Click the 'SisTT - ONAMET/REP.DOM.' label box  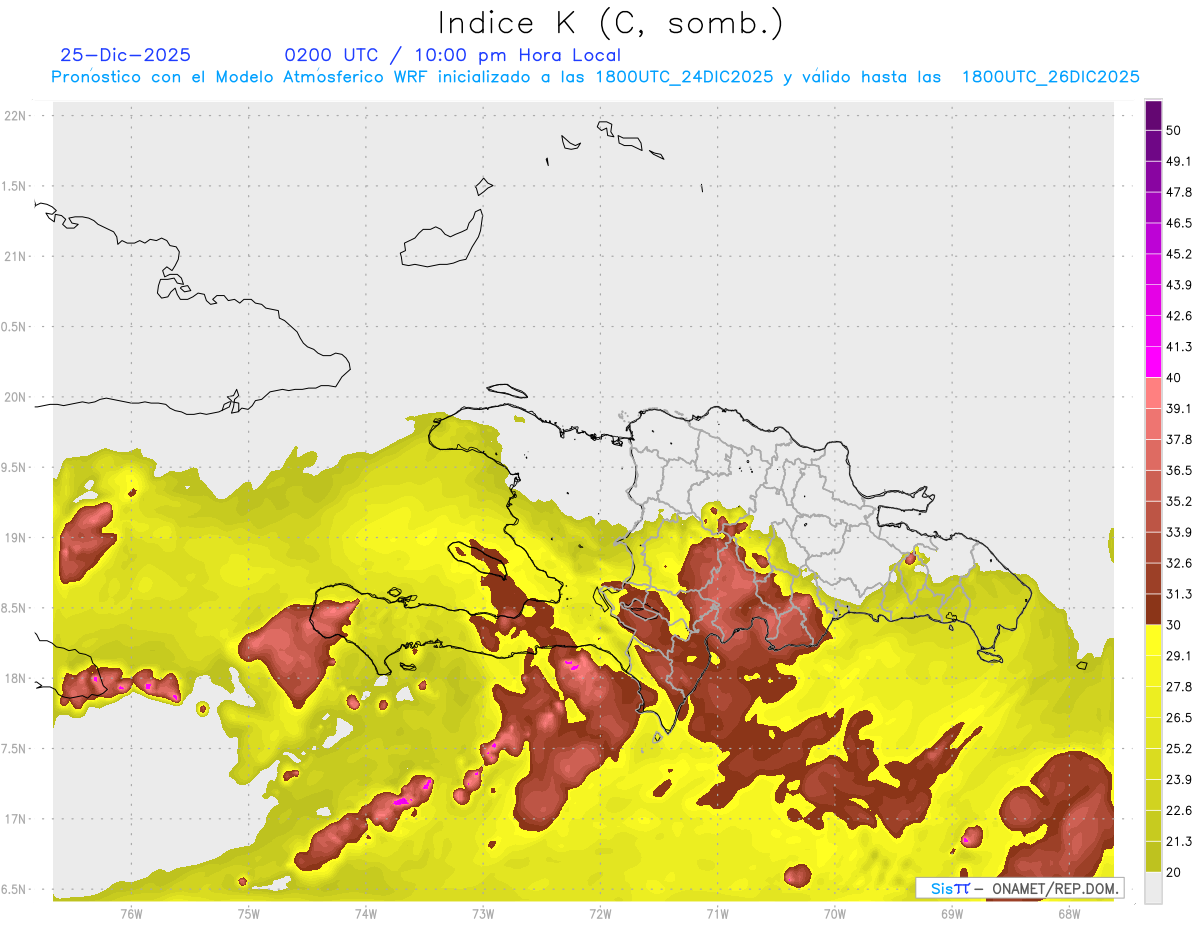pos(1019,888)
